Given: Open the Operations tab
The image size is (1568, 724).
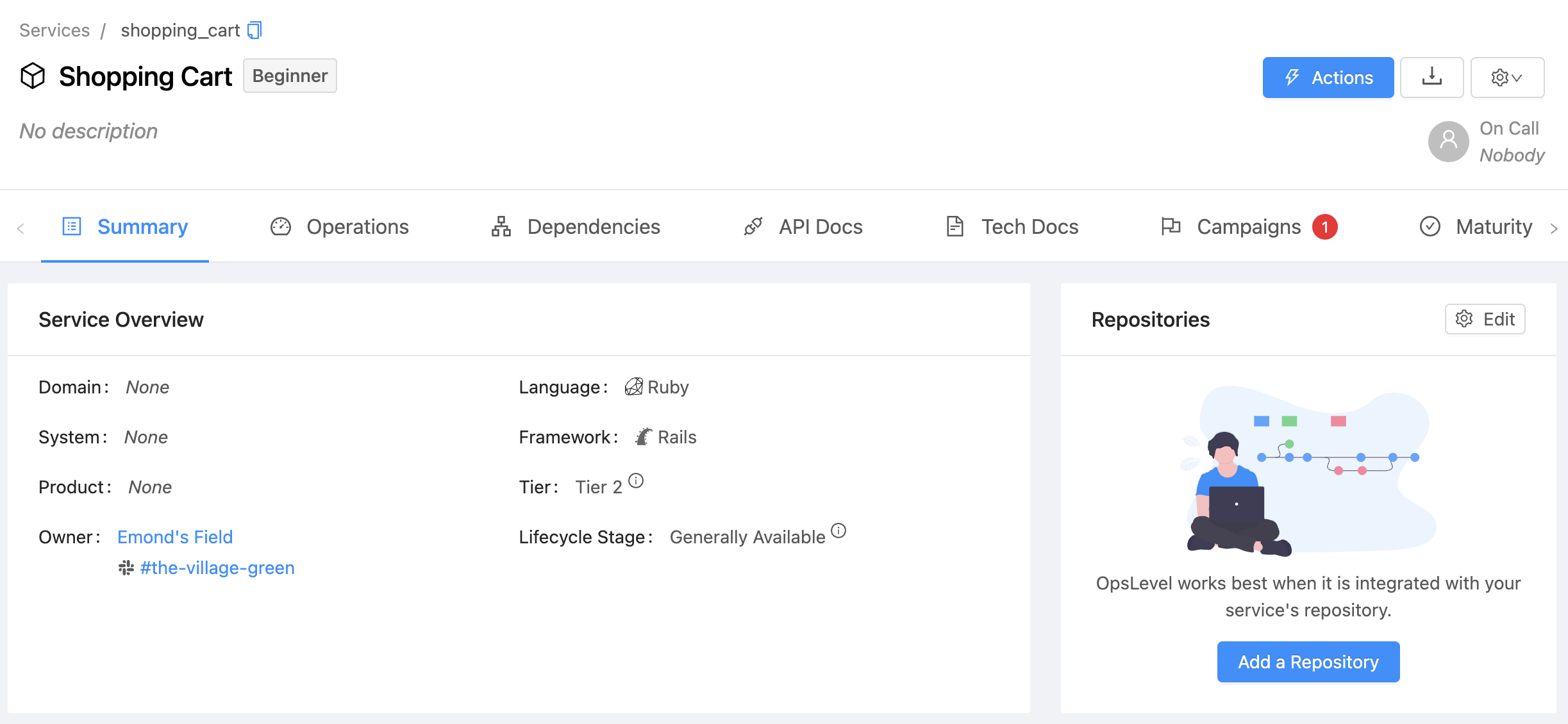Looking at the screenshot, I should pyautogui.click(x=340, y=227).
